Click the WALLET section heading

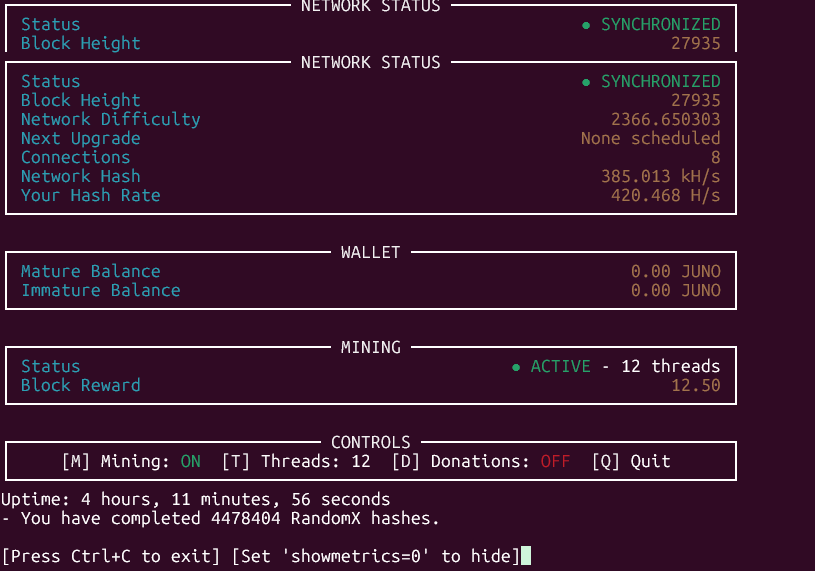[371, 253]
